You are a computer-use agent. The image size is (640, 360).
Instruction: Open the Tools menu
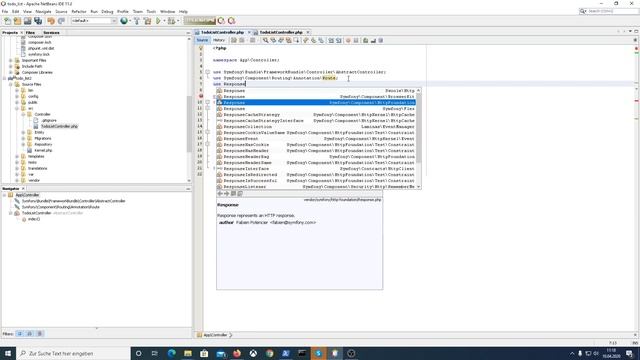pyautogui.click(x=151, y=11)
